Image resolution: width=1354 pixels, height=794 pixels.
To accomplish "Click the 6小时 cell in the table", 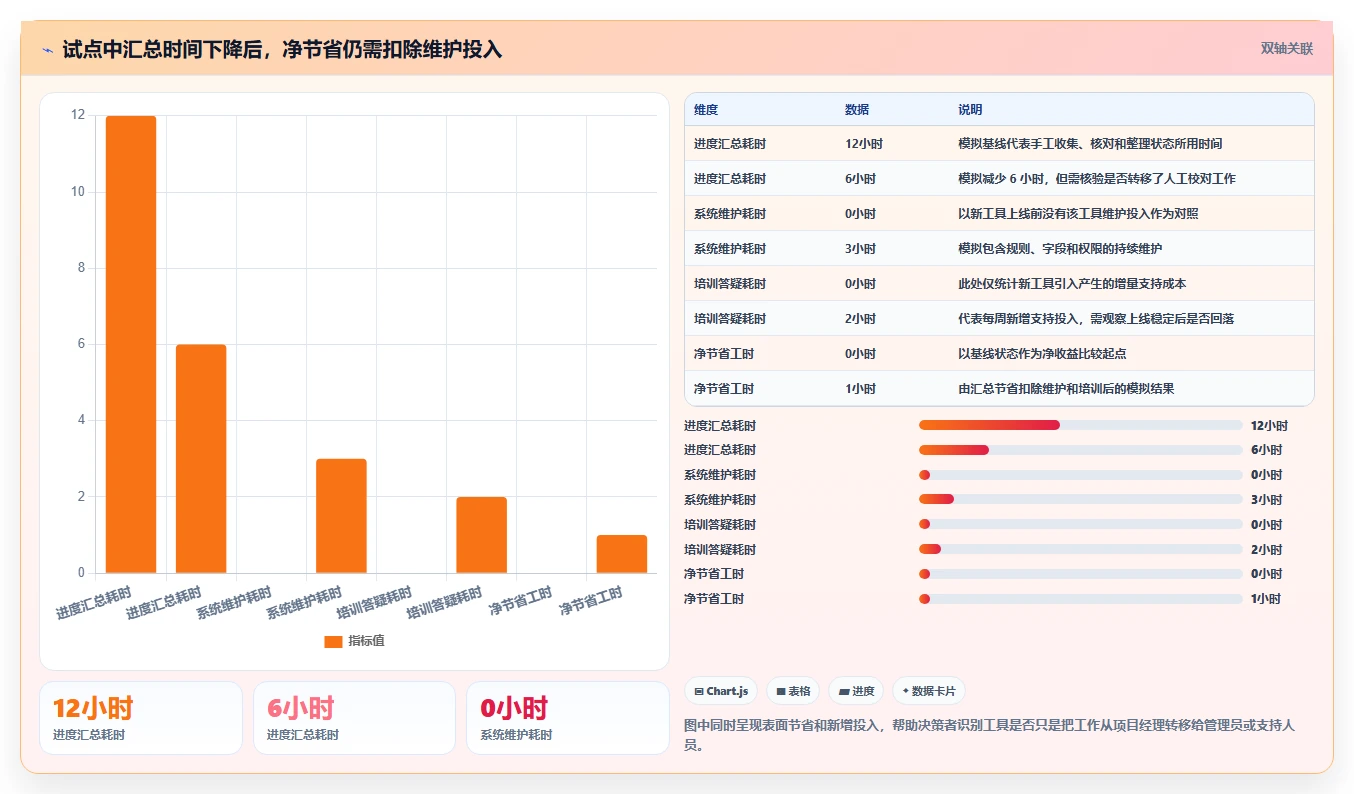I will 861,179.
